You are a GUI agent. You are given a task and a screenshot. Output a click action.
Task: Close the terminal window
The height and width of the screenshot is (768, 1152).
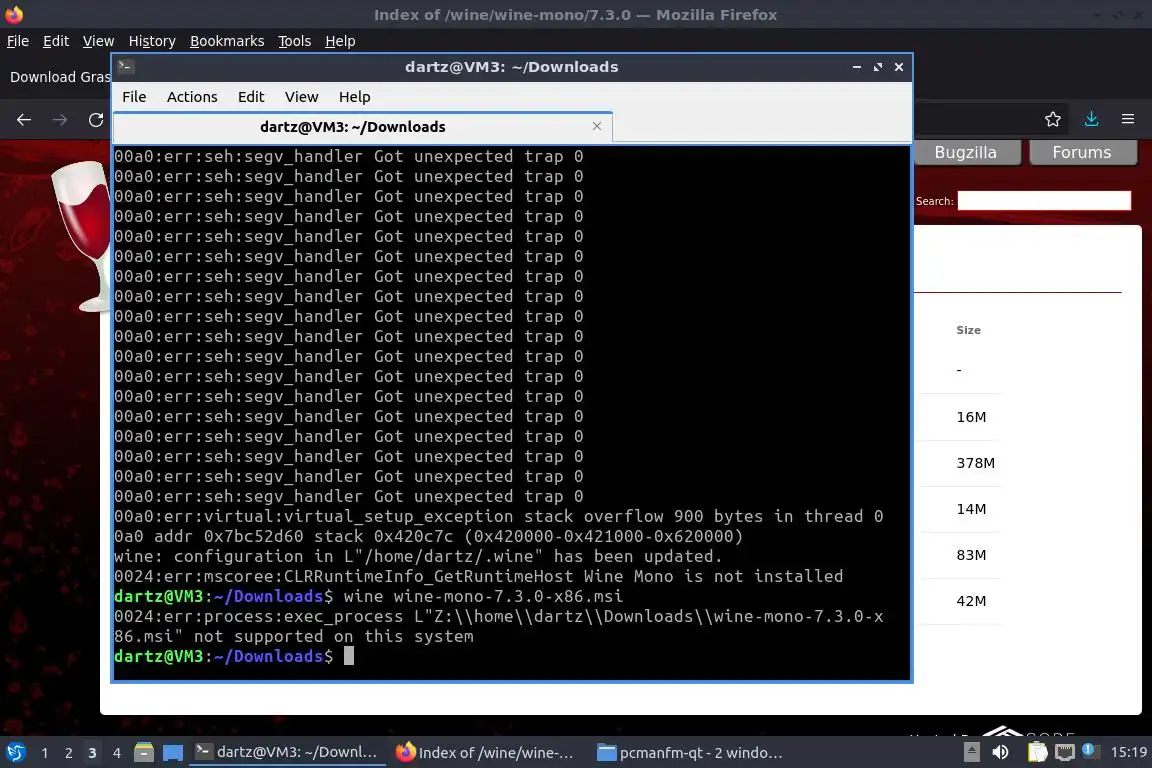click(899, 67)
